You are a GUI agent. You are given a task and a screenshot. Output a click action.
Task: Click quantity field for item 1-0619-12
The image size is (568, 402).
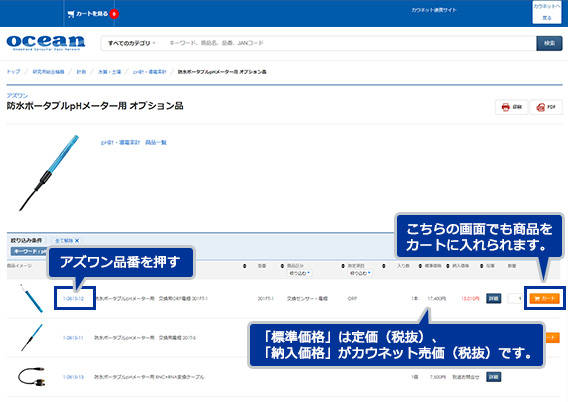(x=515, y=298)
